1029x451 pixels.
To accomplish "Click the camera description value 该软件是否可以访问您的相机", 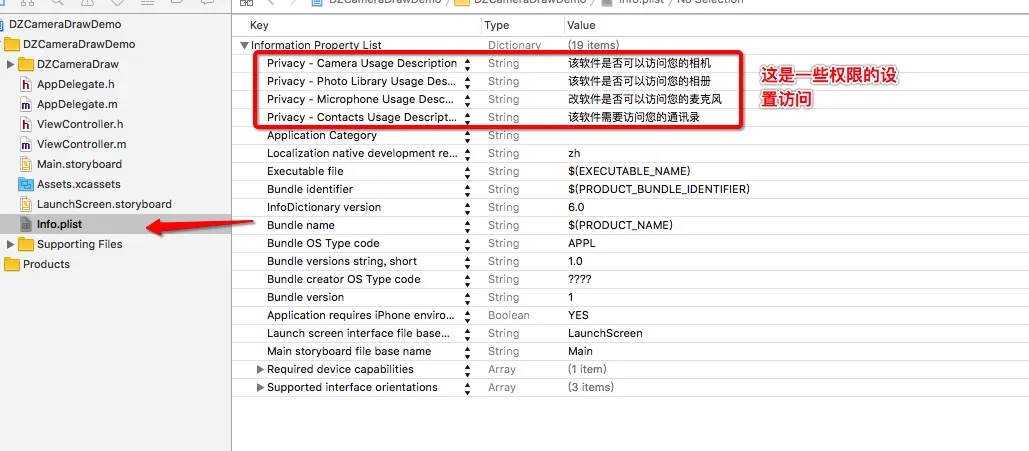I will [639, 64].
